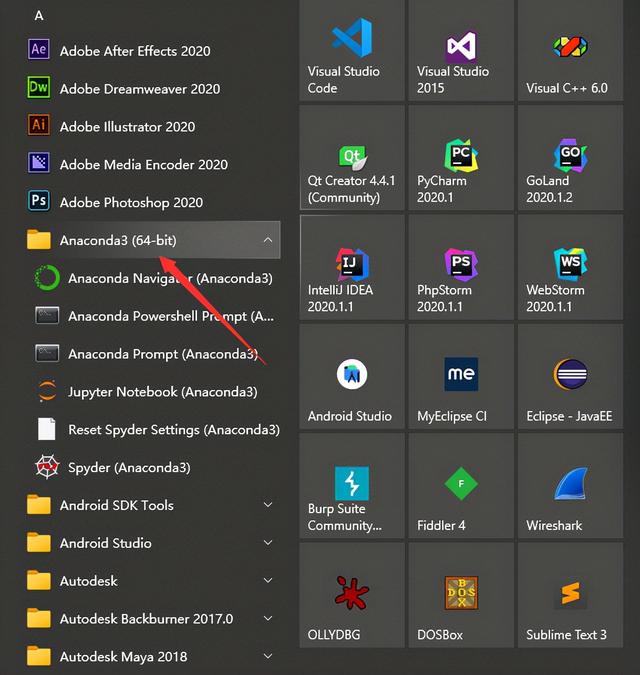Launch PyCharm 2020.1 tile
This screenshot has width=640, height=675.
(461, 159)
